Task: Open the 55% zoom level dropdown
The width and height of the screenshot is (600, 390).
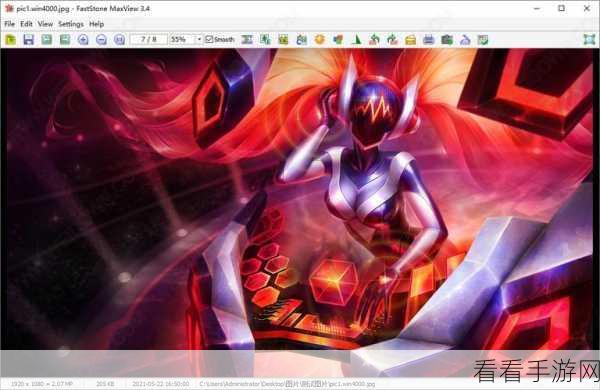Action: pyautogui.click(x=199, y=39)
